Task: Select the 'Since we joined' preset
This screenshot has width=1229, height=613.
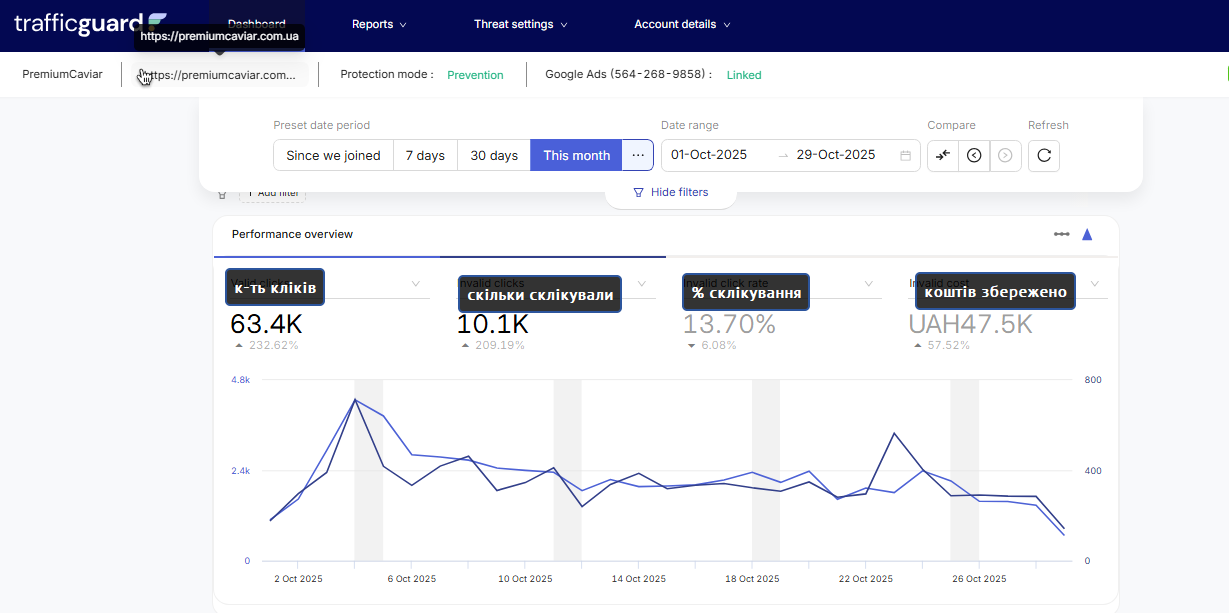Action: [x=333, y=155]
